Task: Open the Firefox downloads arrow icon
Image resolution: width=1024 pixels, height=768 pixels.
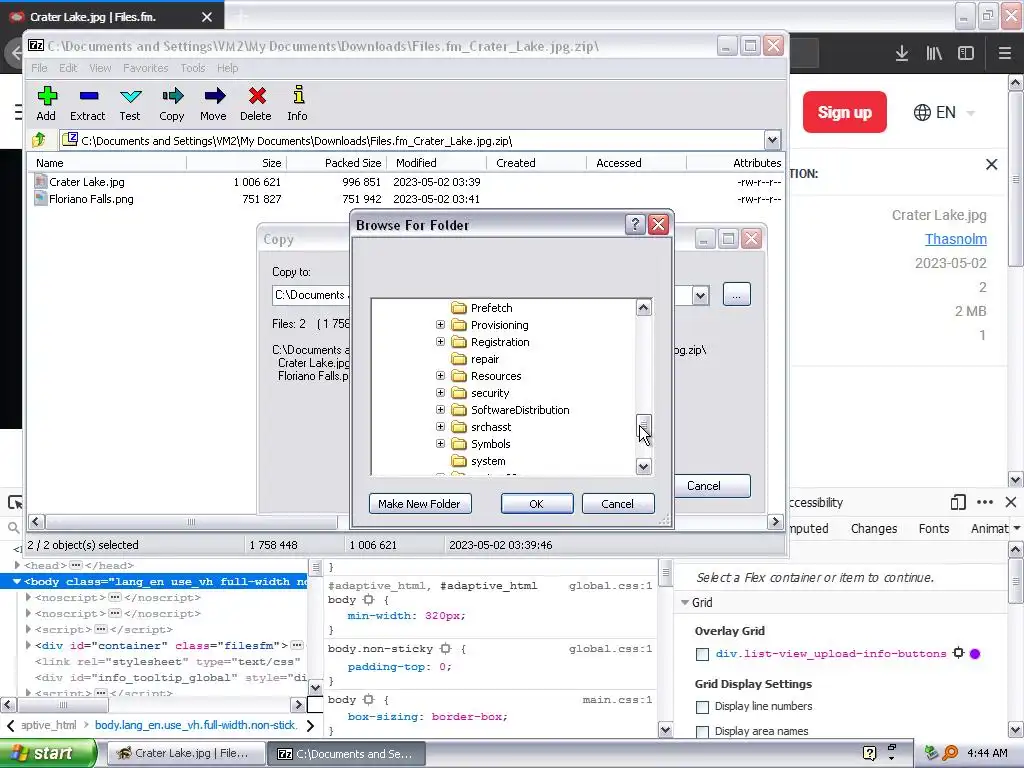Action: (x=902, y=54)
